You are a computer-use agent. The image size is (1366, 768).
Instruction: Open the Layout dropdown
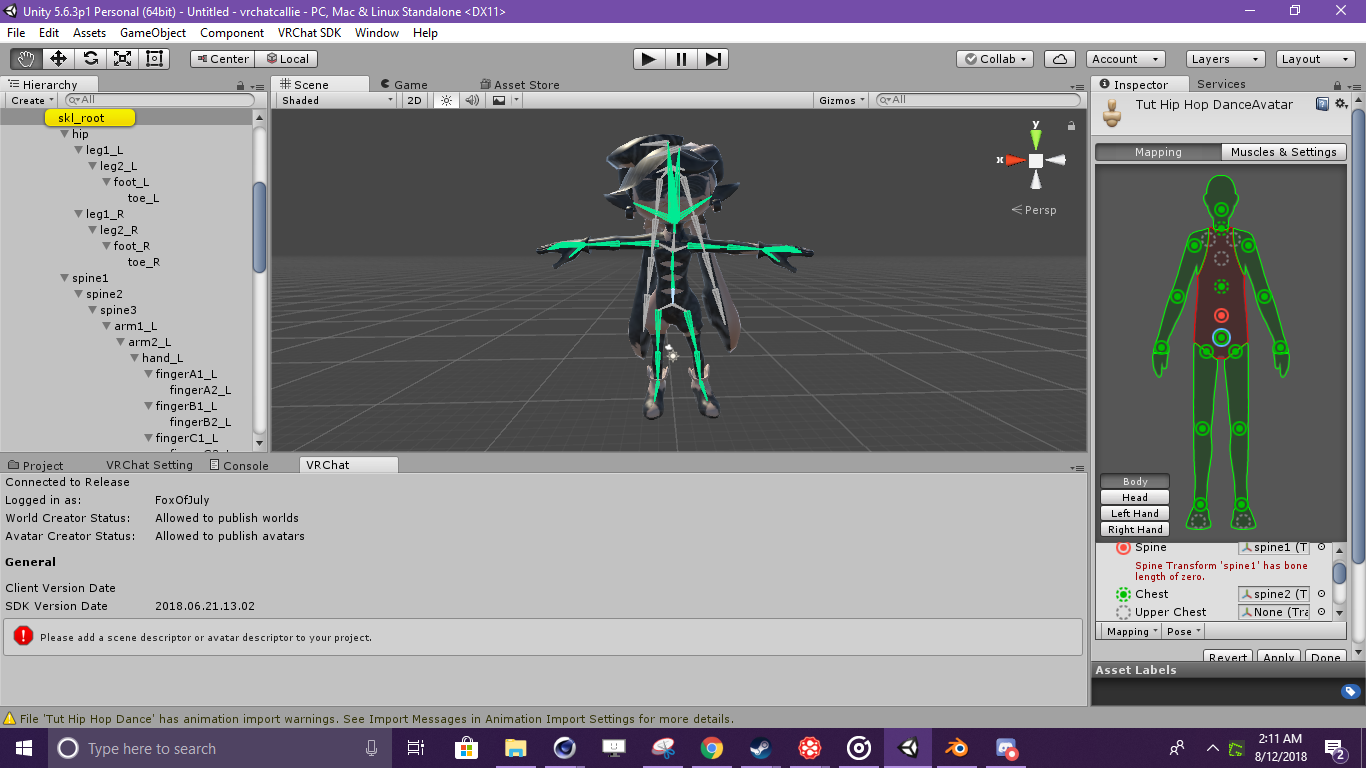coord(1314,59)
